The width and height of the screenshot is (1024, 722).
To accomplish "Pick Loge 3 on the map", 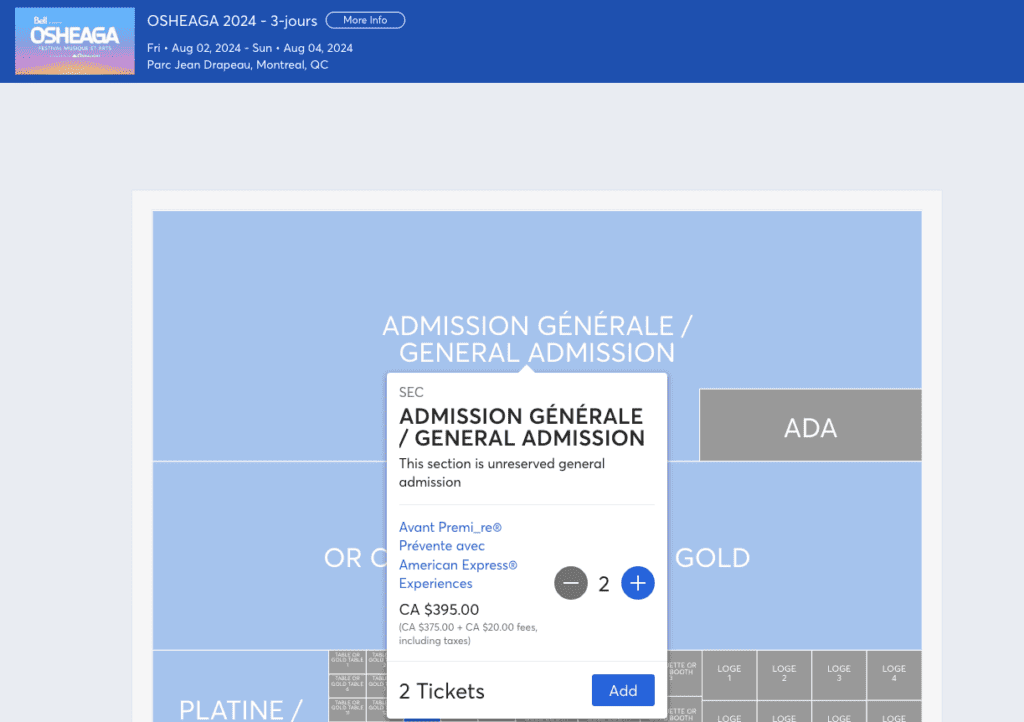I will tap(839, 674).
